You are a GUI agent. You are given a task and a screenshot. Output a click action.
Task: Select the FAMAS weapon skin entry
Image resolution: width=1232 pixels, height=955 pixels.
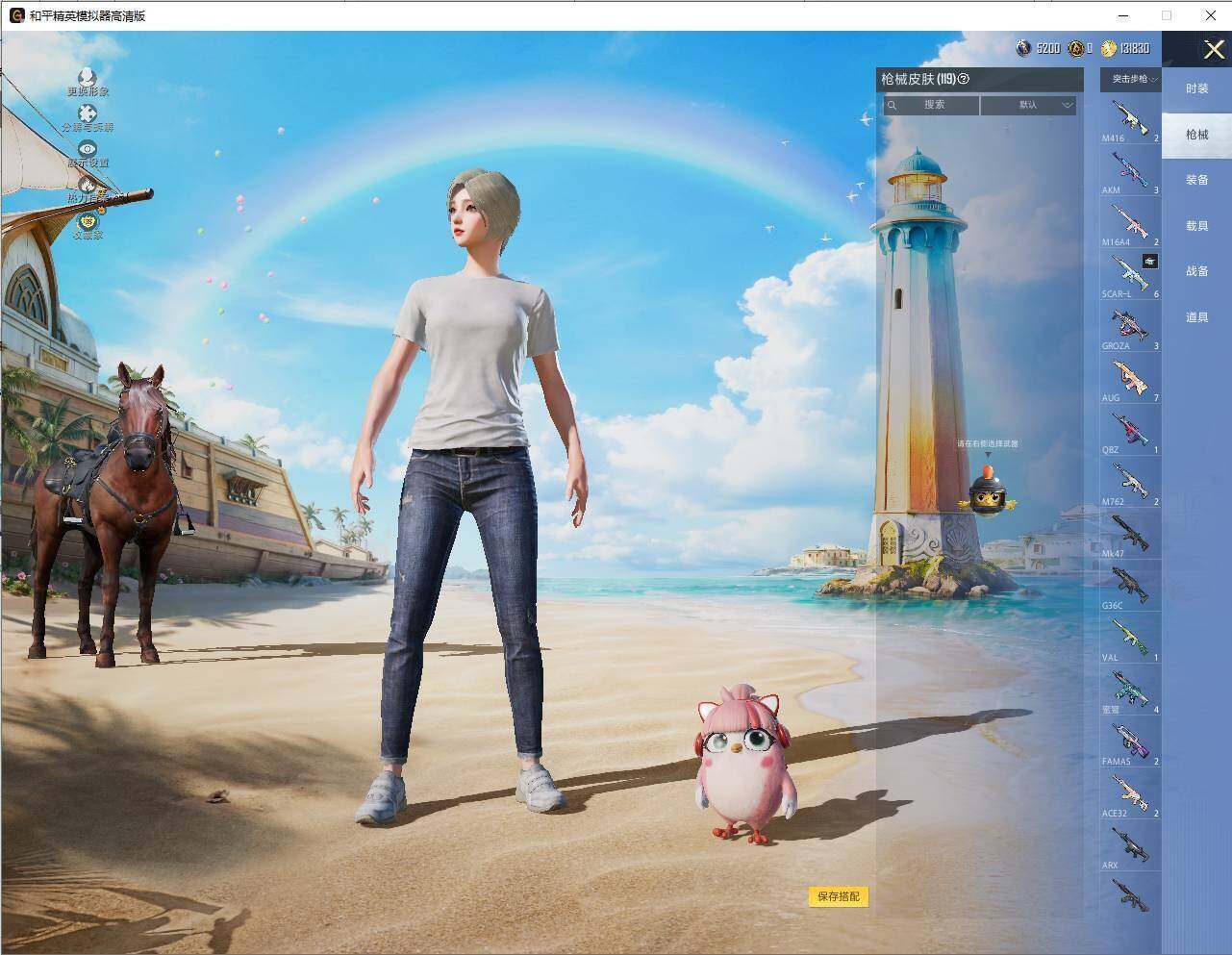tap(1131, 742)
